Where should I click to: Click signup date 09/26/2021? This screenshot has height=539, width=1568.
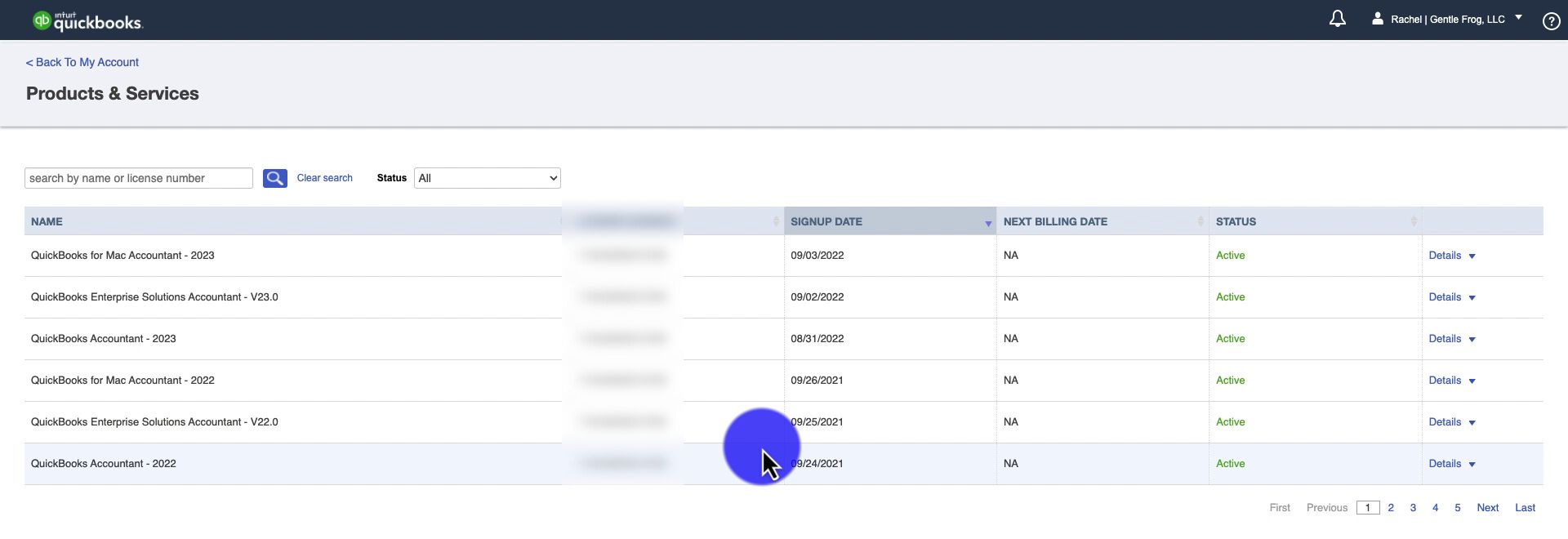tap(817, 381)
